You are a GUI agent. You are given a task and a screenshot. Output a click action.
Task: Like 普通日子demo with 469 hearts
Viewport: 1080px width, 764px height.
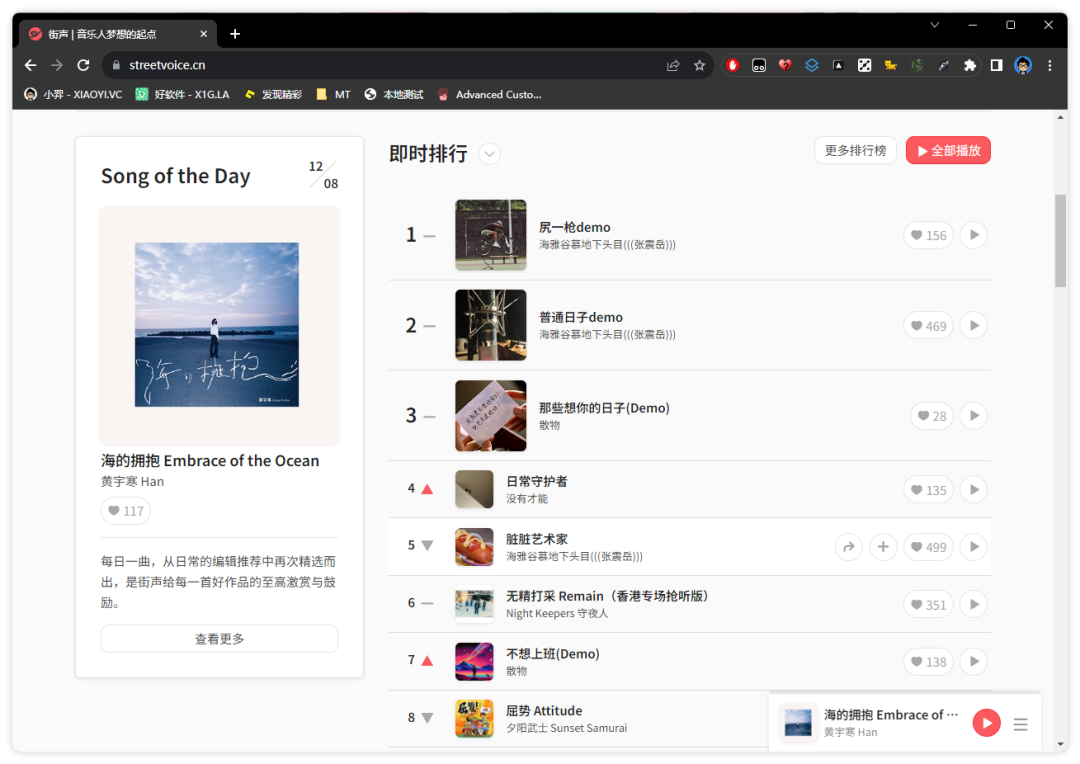[x=928, y=325]
